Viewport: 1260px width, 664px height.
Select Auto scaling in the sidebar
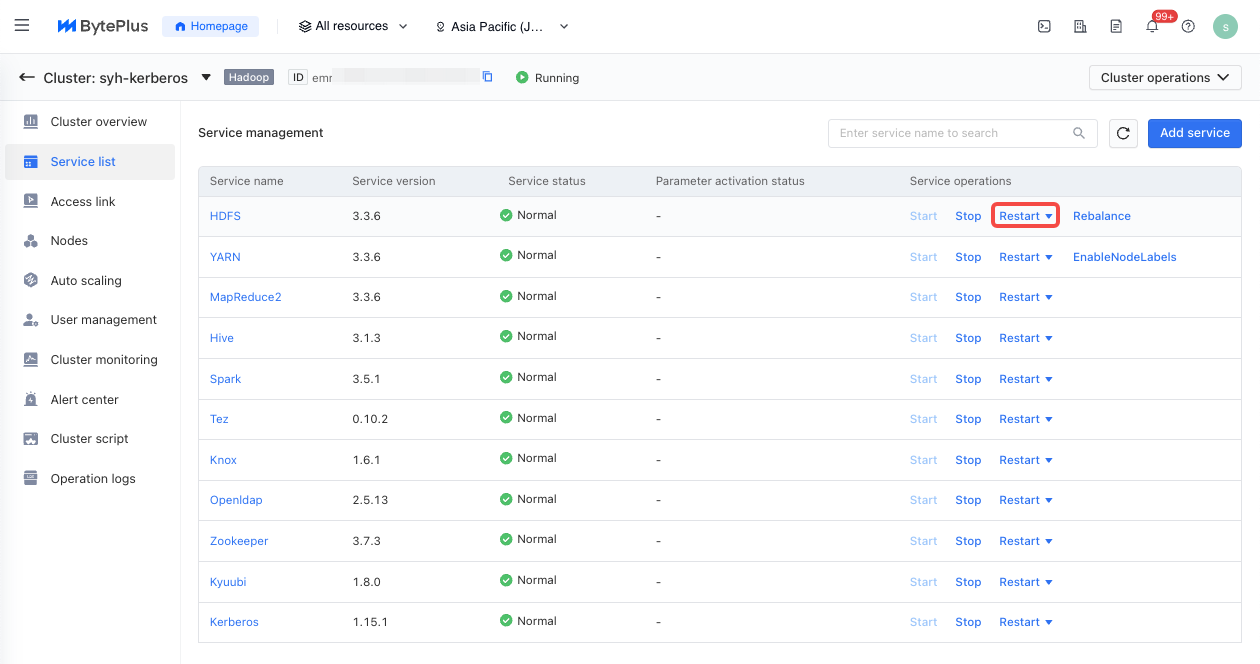point(86,281)
